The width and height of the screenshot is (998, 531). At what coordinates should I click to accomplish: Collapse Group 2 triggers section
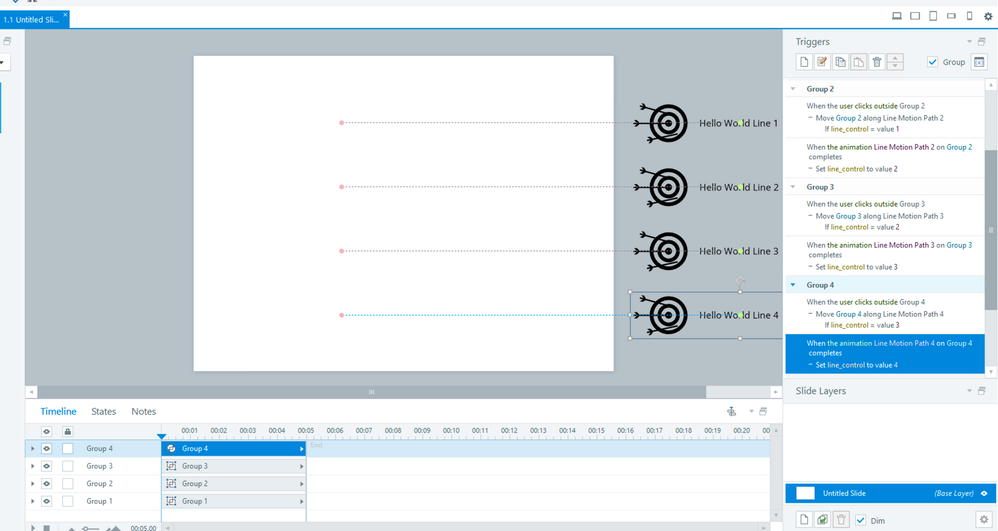pyautogui.click(x=793, y=88)
